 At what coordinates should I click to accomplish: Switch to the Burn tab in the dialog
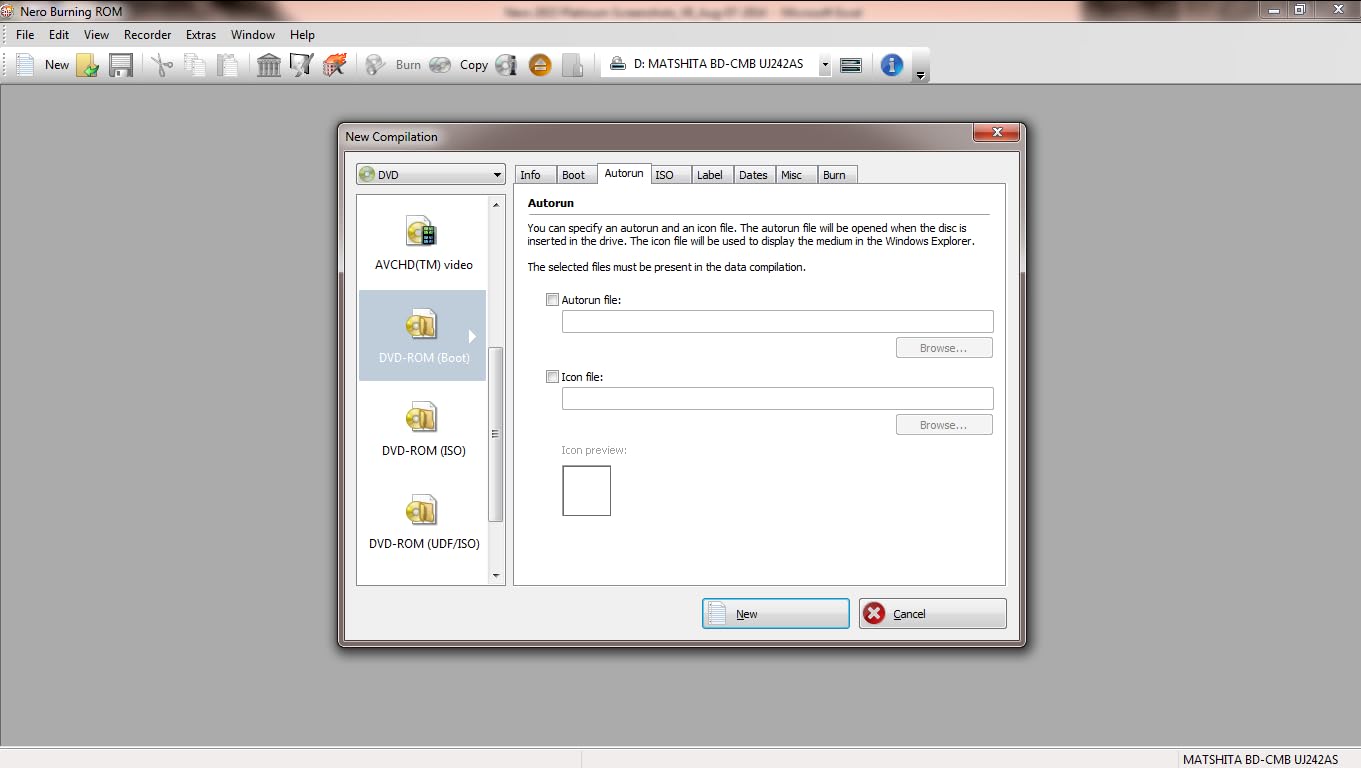837,175
